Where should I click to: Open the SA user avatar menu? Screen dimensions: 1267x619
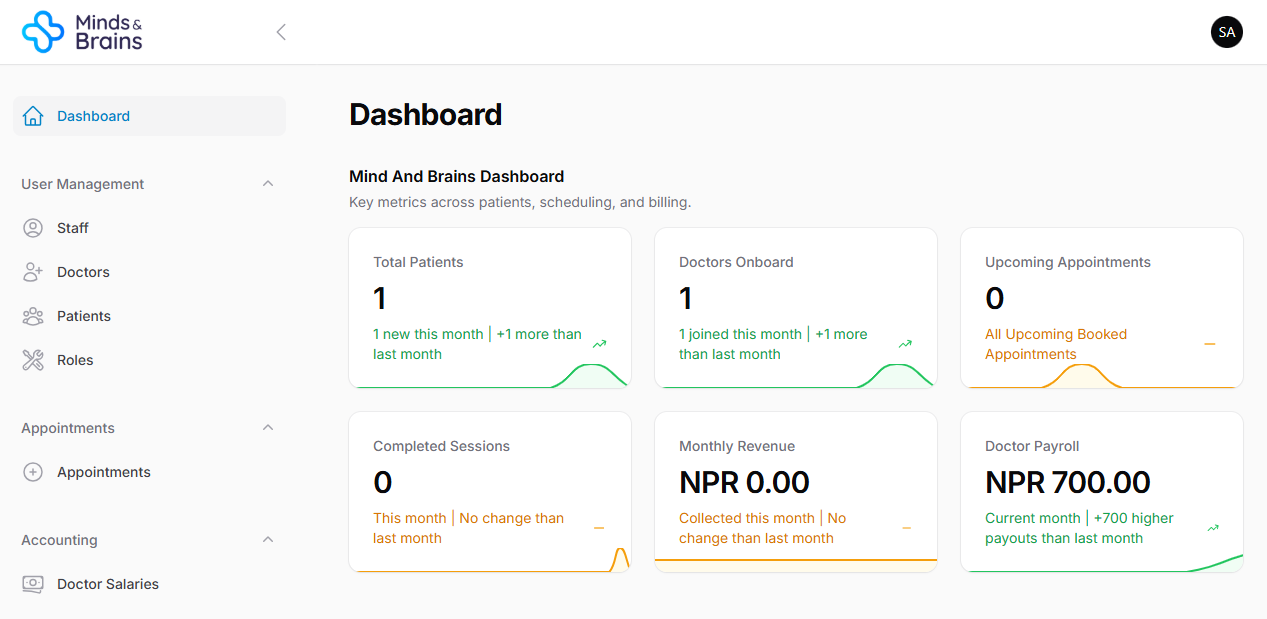1226,32
